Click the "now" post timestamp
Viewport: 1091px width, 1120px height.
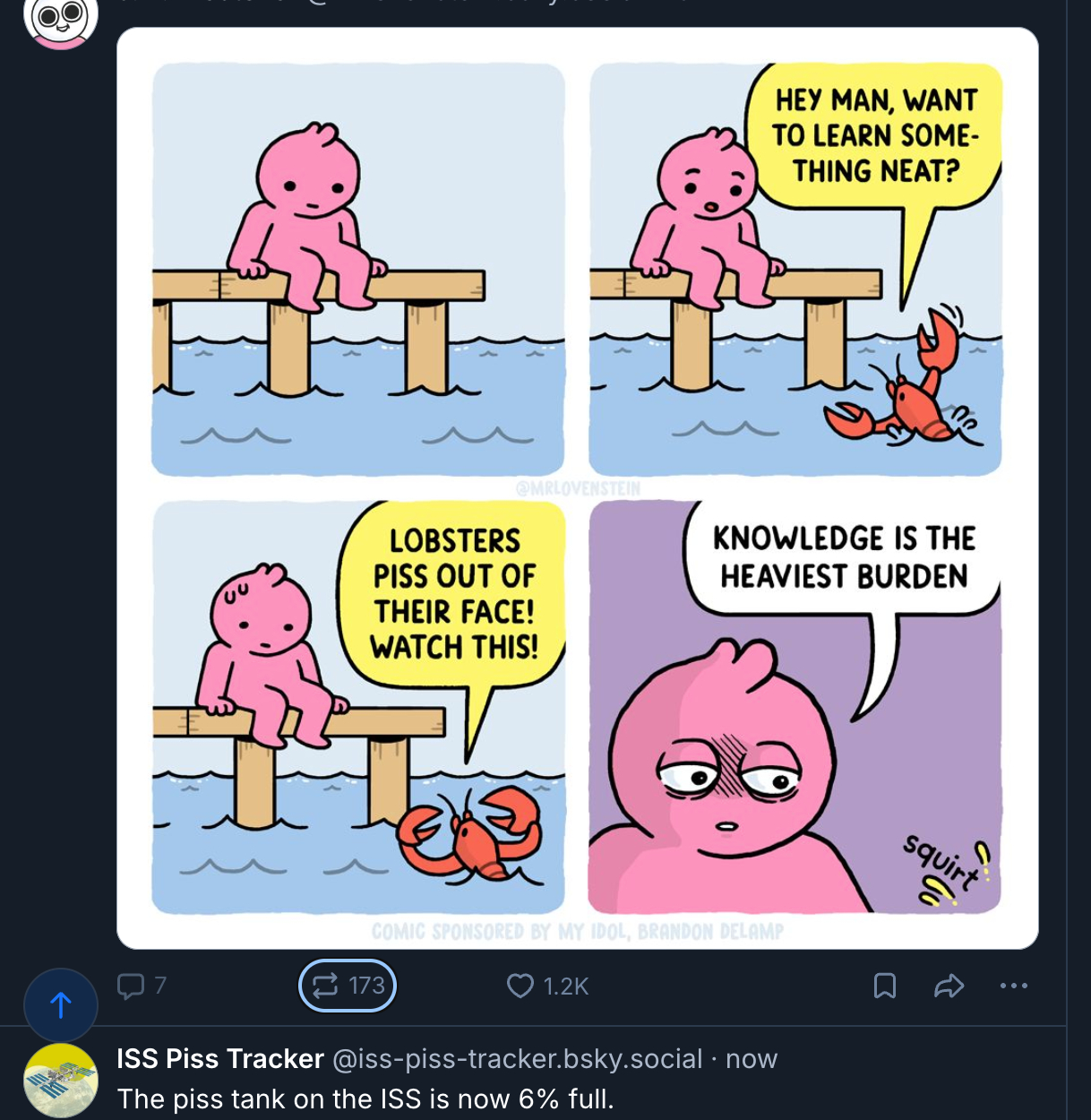tap(752, 1058)
